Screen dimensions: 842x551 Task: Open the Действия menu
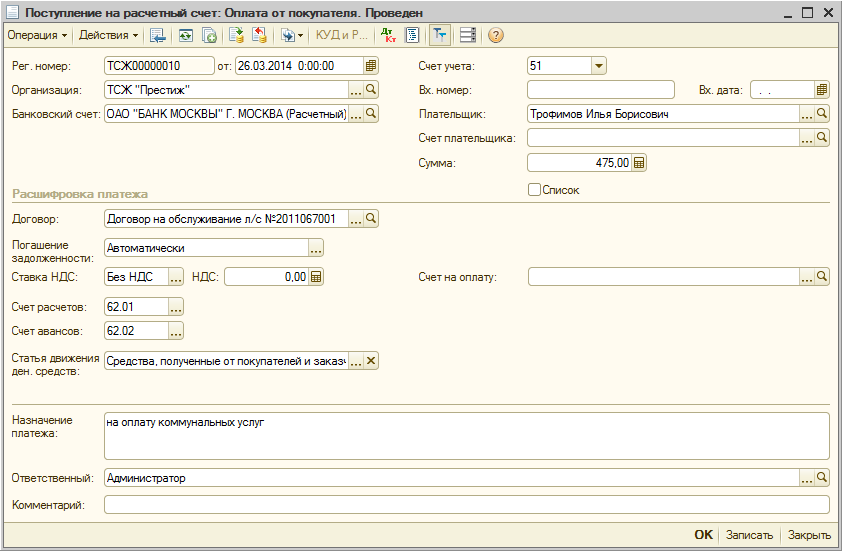[108, 35]
